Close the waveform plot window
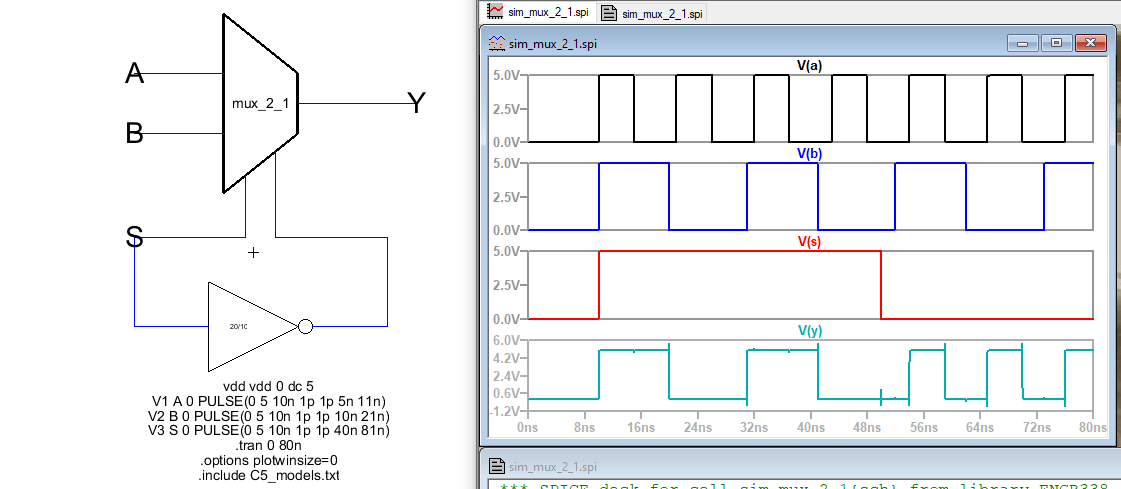The width and height of the screenshot is (1121, 489). (x=1089, y=43)
